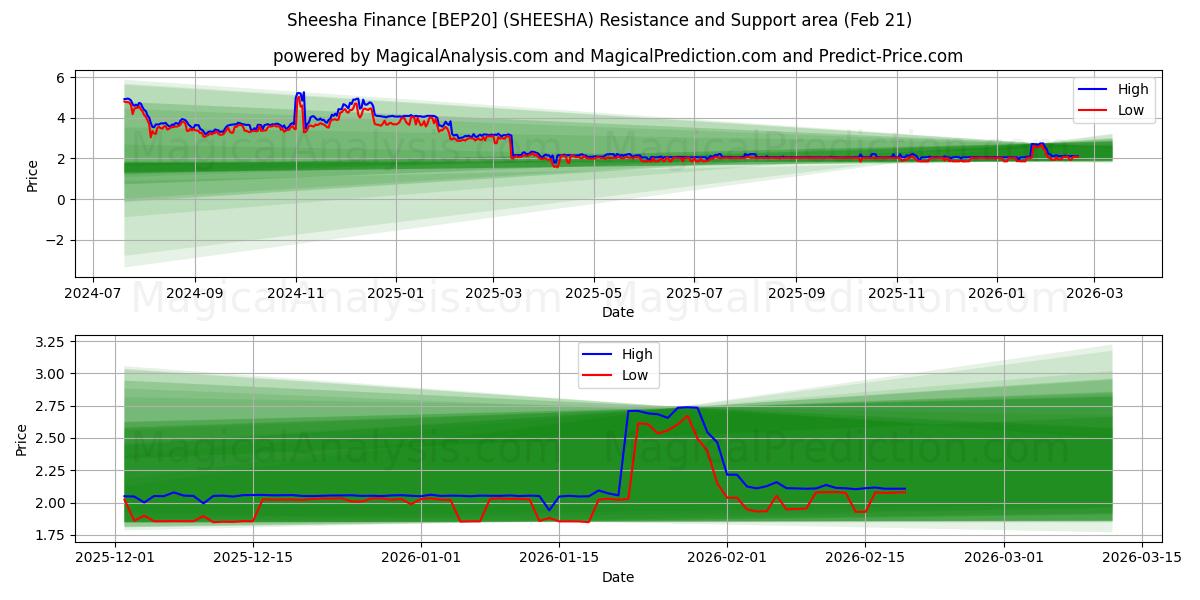
Task: Click the '2026-01' tick label on top chart
Action: coord(997,295)
